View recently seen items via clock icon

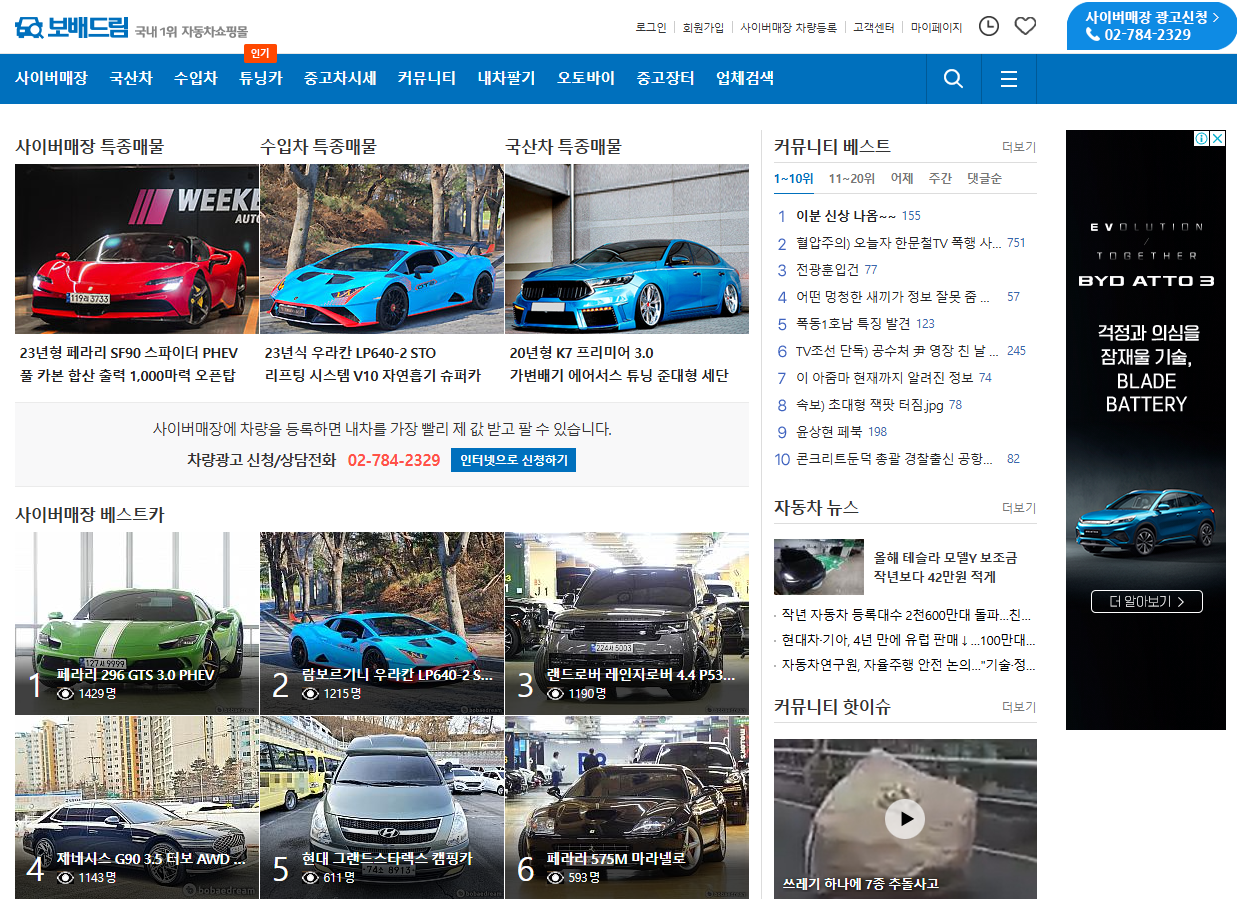pyautogui.click(x=988, y=26)
